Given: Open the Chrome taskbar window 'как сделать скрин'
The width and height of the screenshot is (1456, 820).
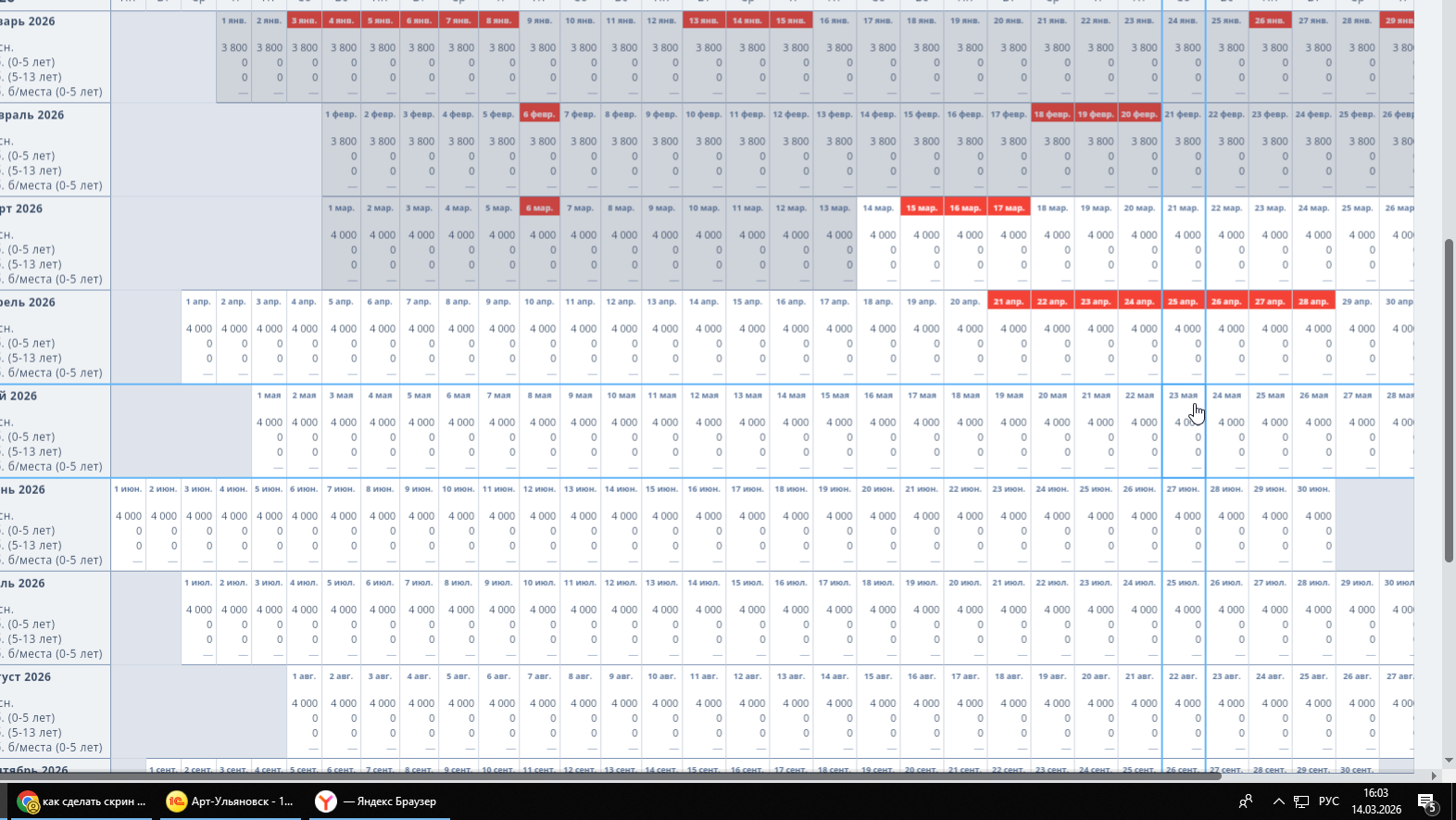Looking at the screenshot, I should click(83, 801).
